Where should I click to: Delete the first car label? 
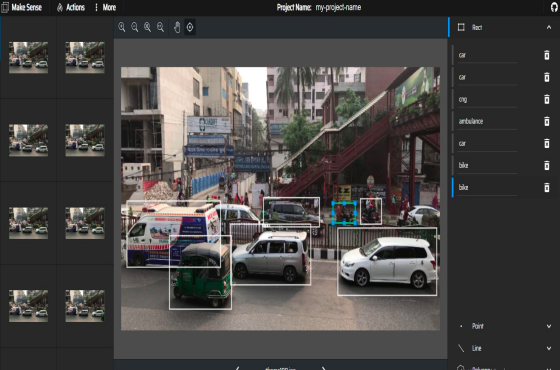pos(546,55)
